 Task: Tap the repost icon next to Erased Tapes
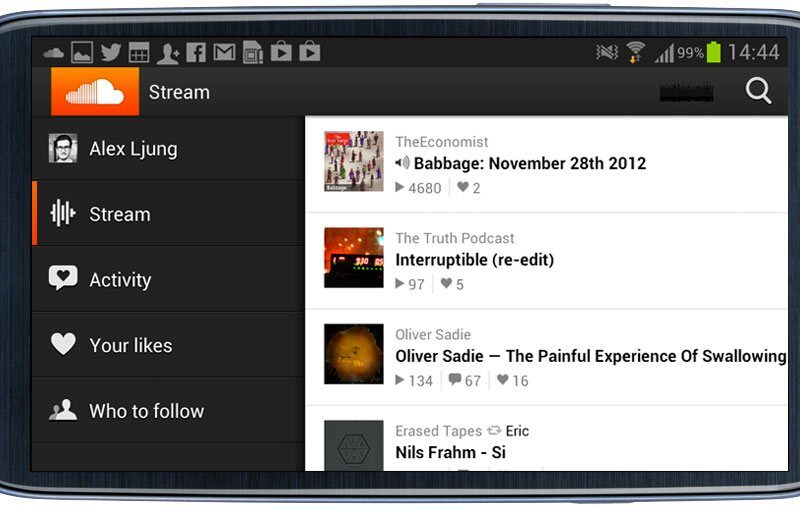coord(494,430)
